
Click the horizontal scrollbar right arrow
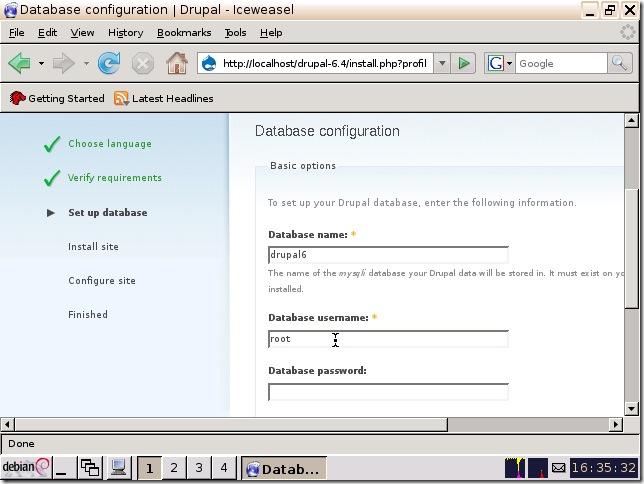[615, 424]
